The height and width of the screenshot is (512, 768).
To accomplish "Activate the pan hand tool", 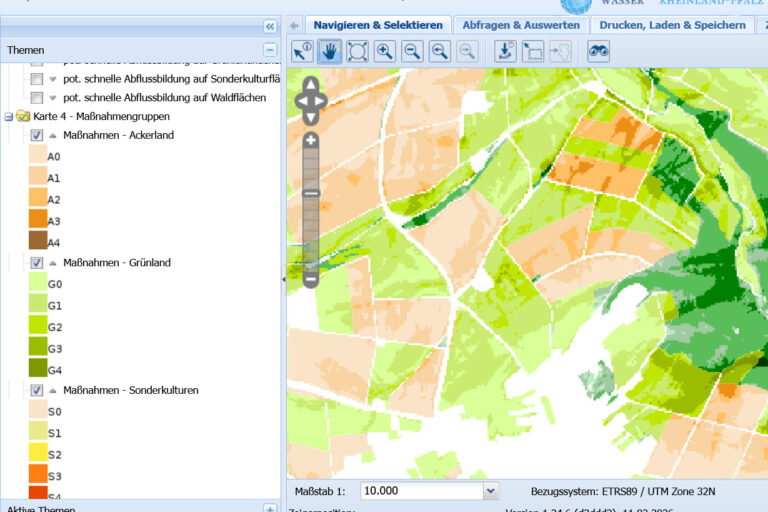I will 330,51.
